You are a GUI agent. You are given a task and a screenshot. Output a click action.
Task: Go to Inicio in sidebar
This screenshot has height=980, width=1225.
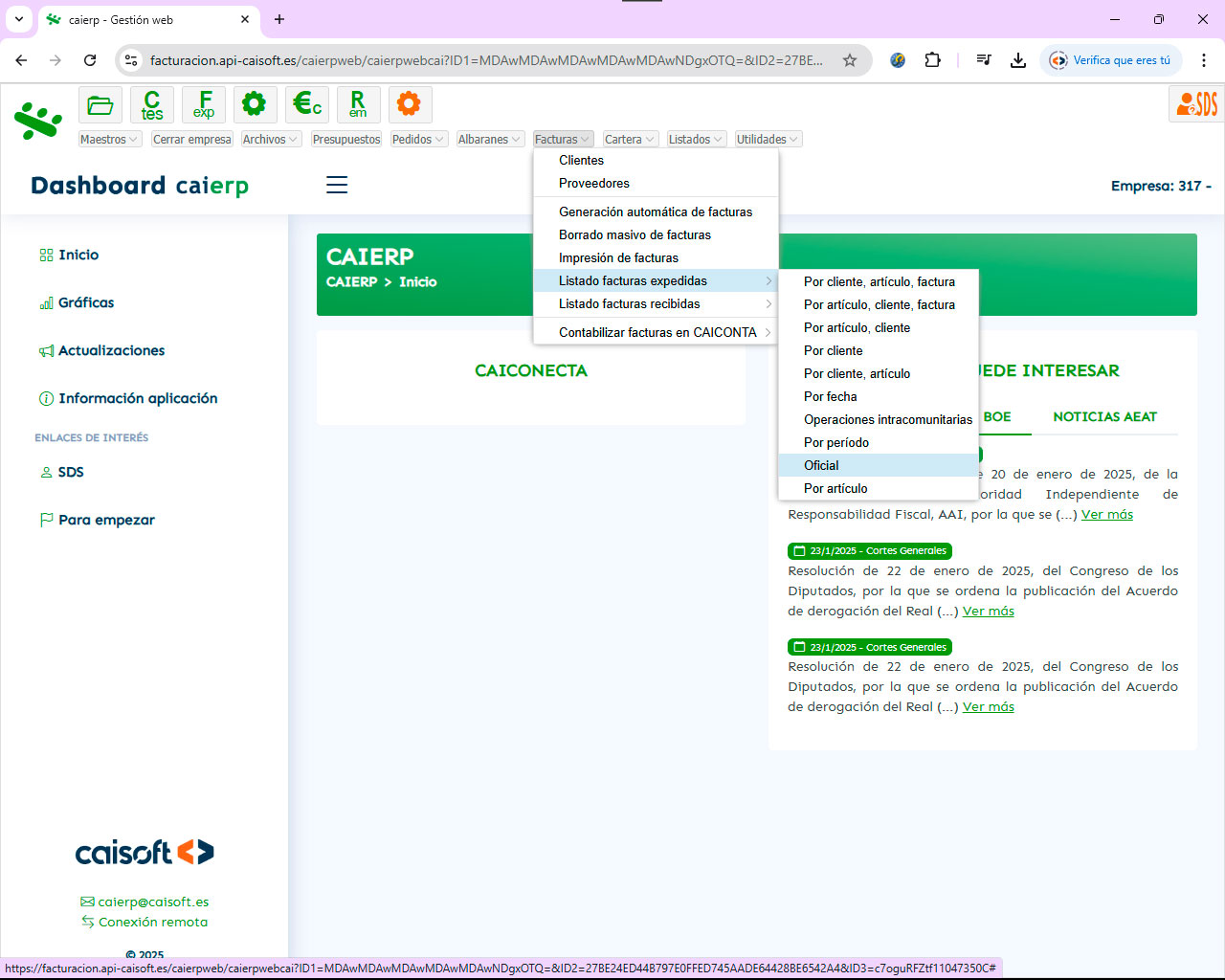click(x=69, y=255)
